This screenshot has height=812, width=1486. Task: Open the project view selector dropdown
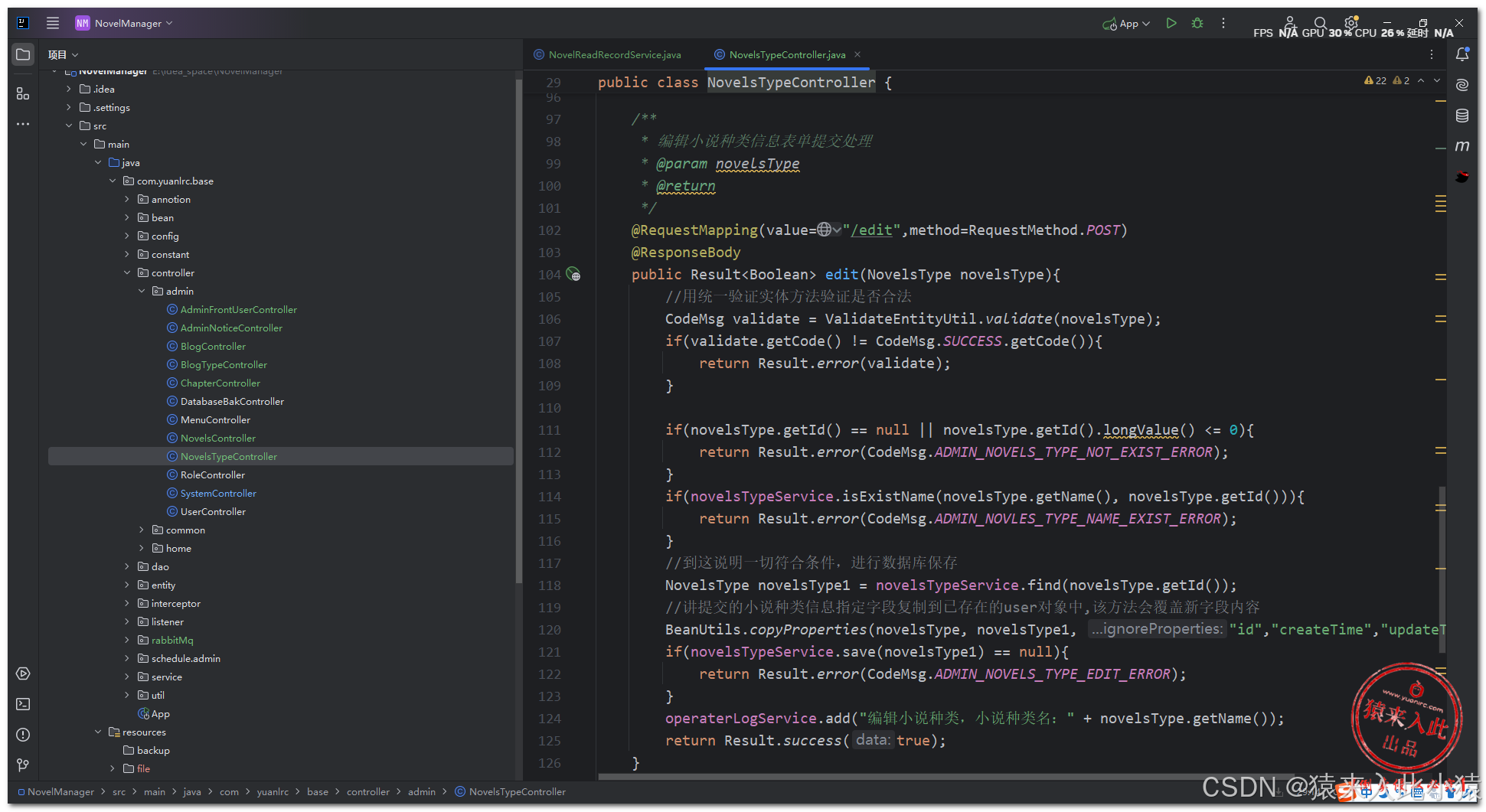pos(63,54)
